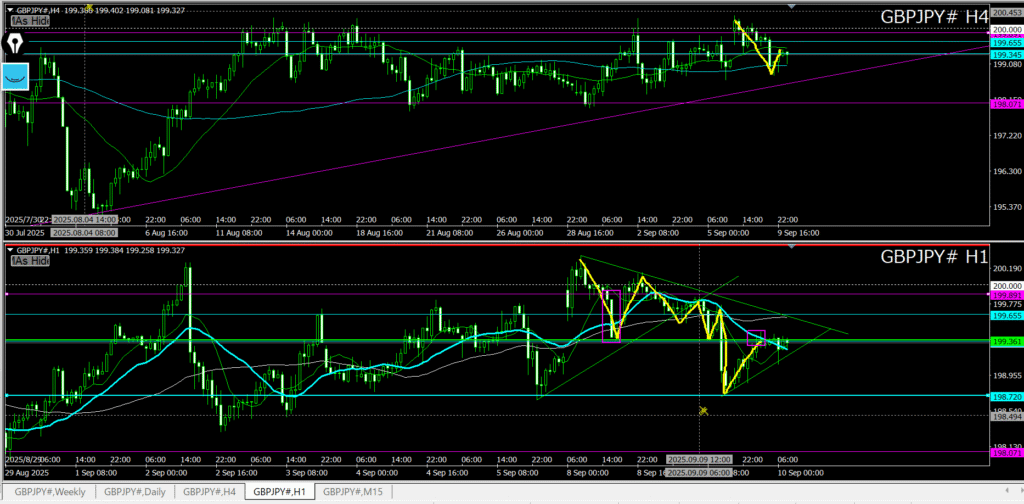Click the 197.220 price on H4 scale
This screenshot has height=504, width=1024.
point(1006,136)
